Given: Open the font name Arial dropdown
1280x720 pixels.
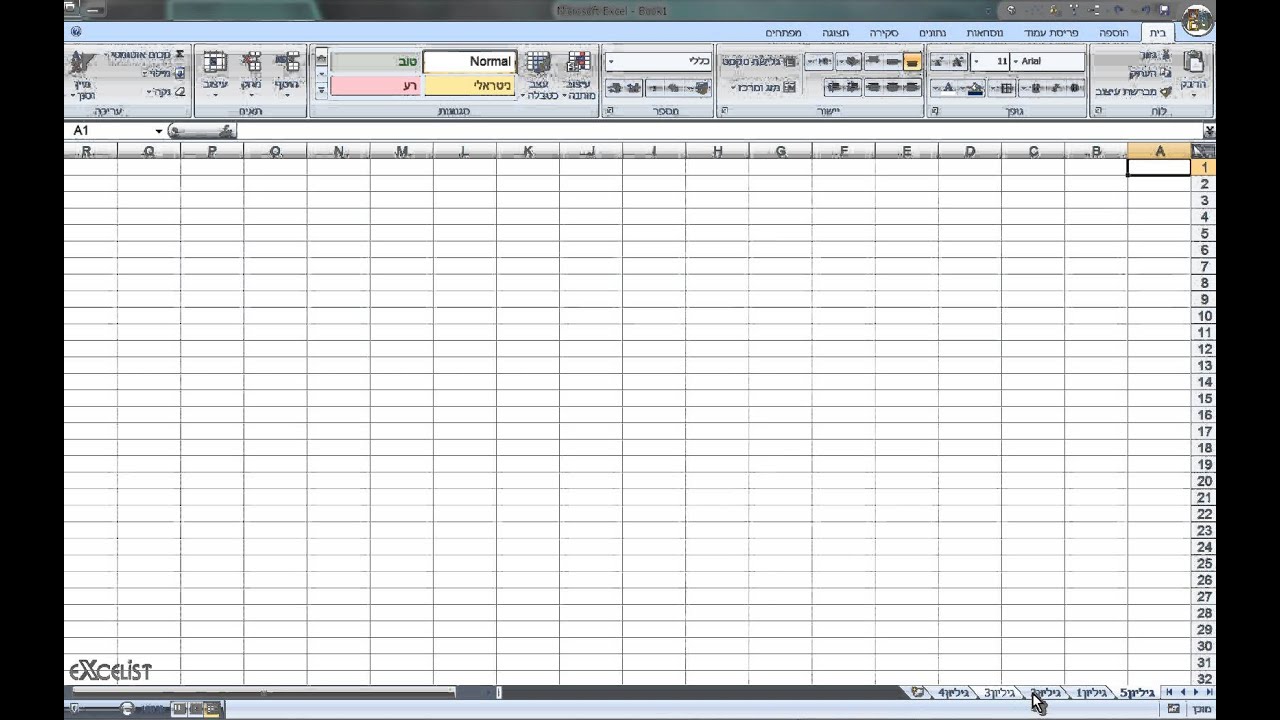Looking at the screenshot, I should (x=1016, y=62).
